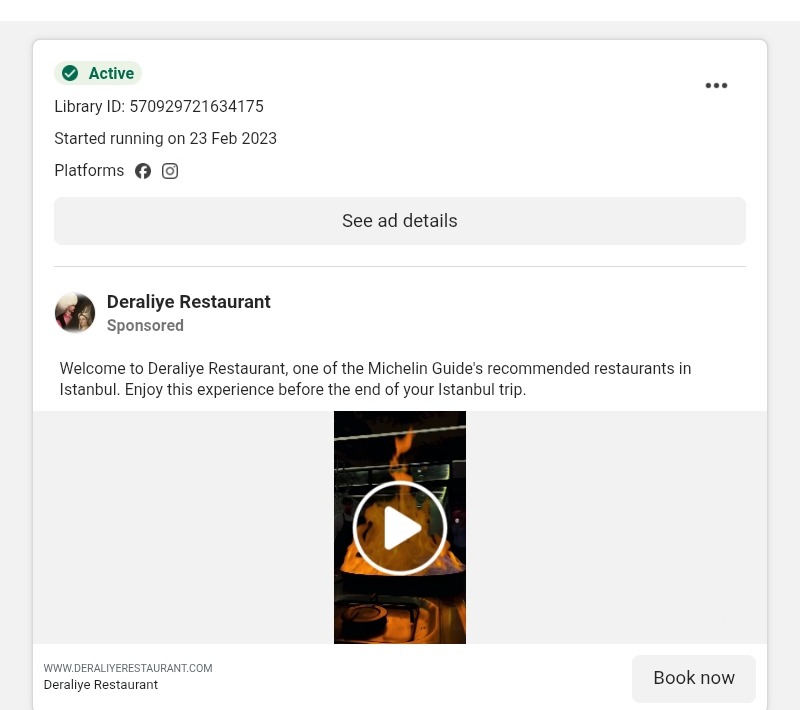Viewport: 800px width, 710px height.
Task: Click the stove burner at the video thumbnail's bottom
Action: point(385,612)
